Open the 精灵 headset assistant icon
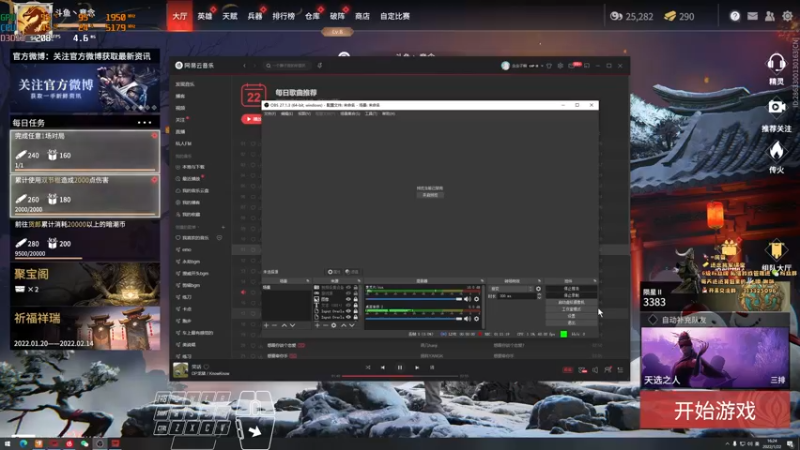The width and height of the screenshot is (800, 450). (776, 64)
